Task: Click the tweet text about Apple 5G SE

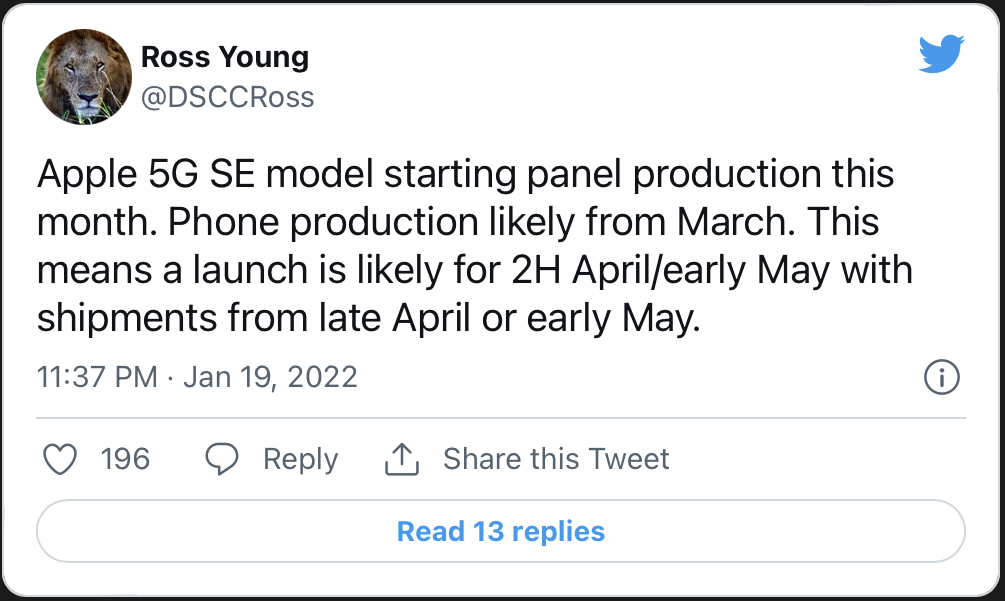Action: click(474, 245)
